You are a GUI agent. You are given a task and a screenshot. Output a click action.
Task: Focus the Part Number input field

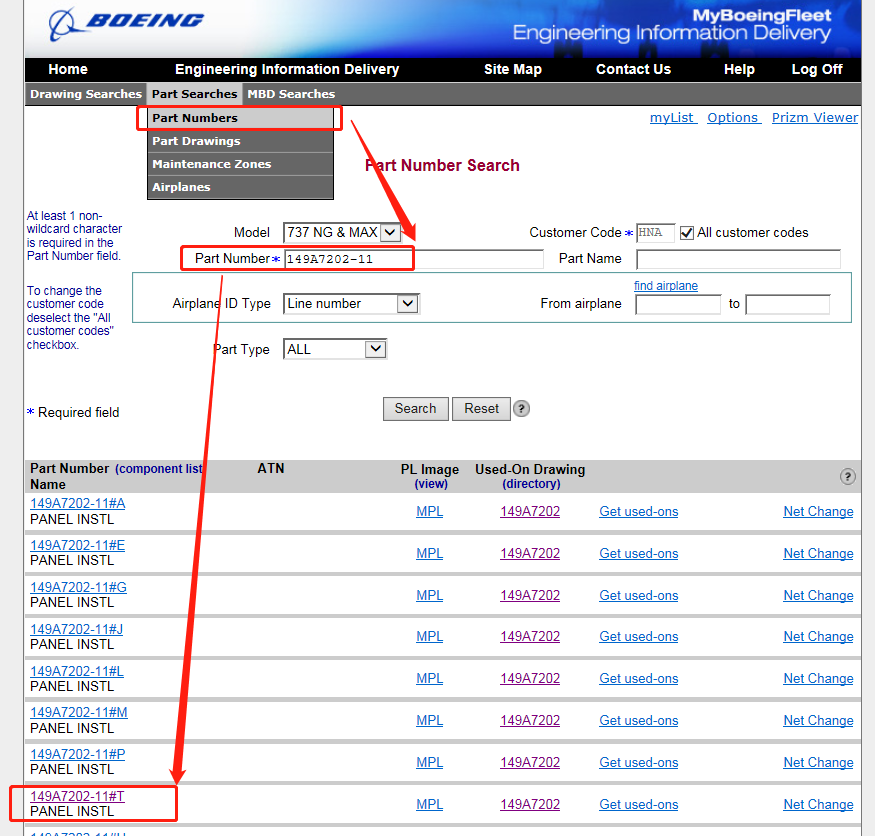point(414,259)
